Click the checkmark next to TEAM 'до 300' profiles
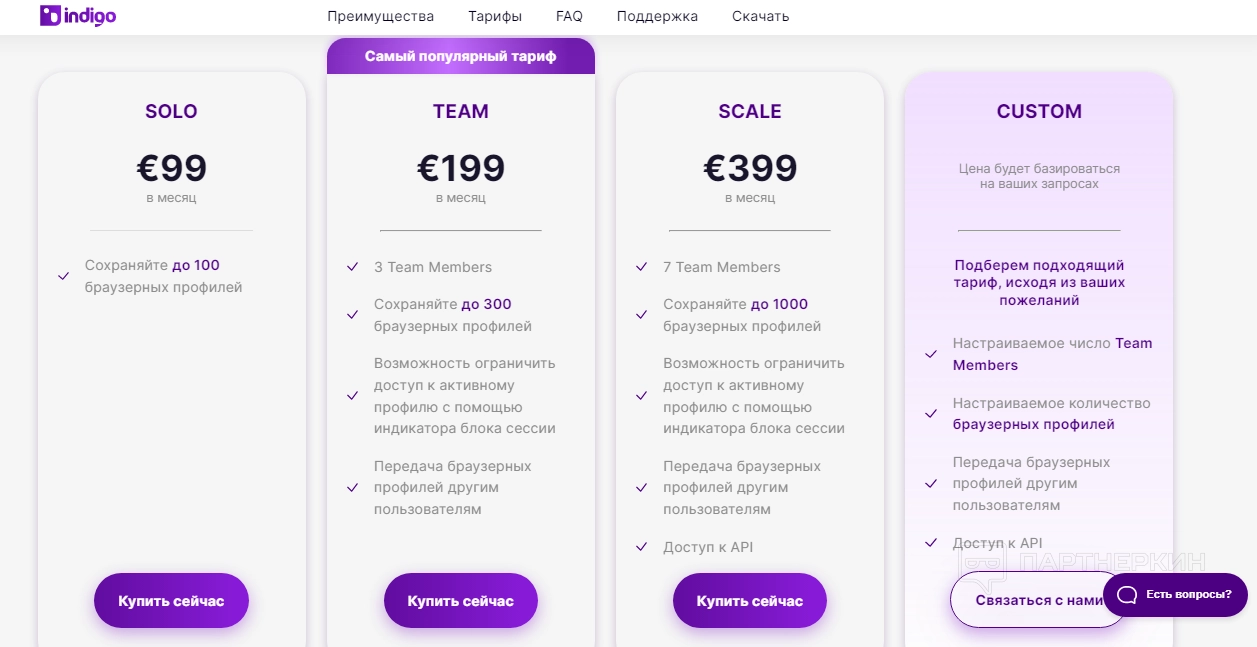 point(352,315)
